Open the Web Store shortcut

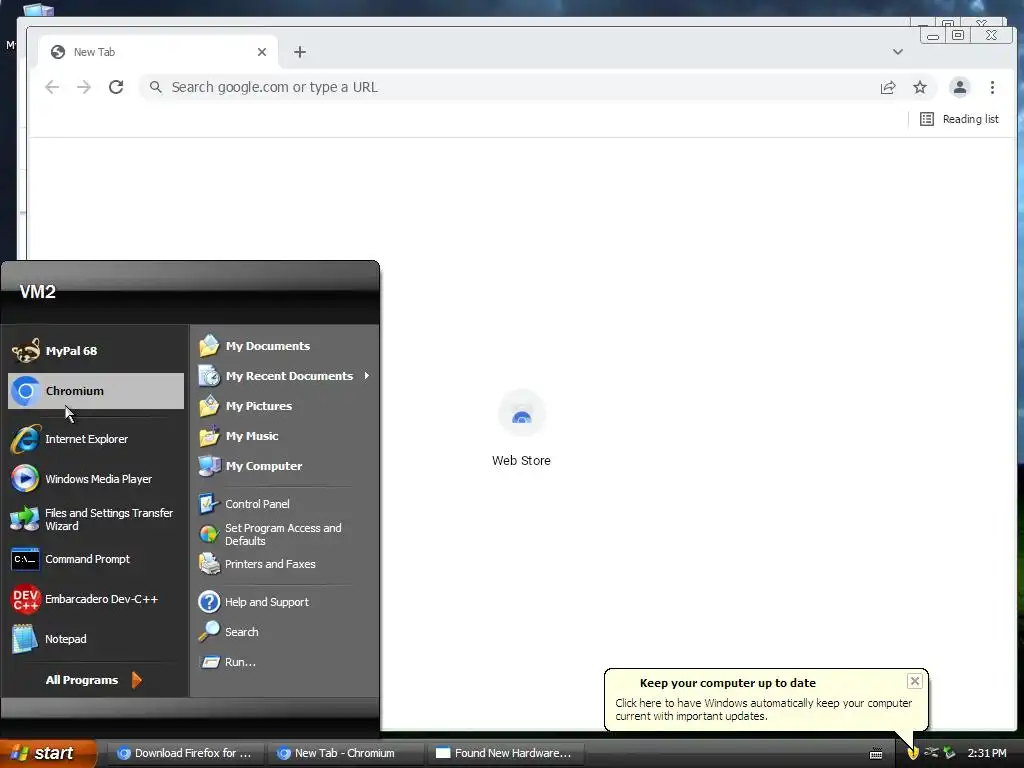click(521, 428)
